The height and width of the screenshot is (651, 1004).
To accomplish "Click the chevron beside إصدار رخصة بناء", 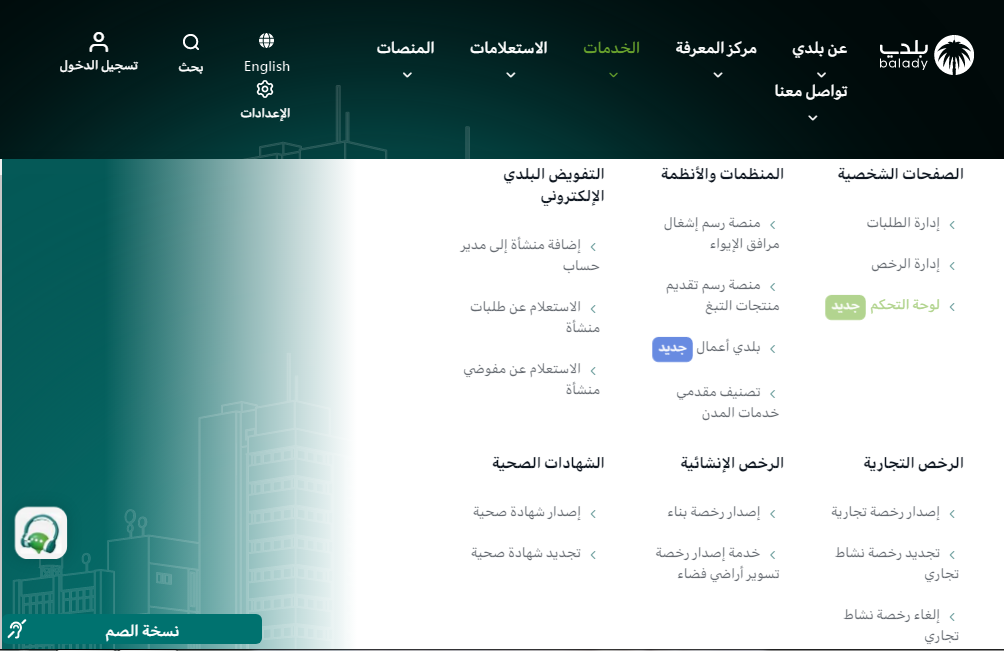I will pos(773,513).
